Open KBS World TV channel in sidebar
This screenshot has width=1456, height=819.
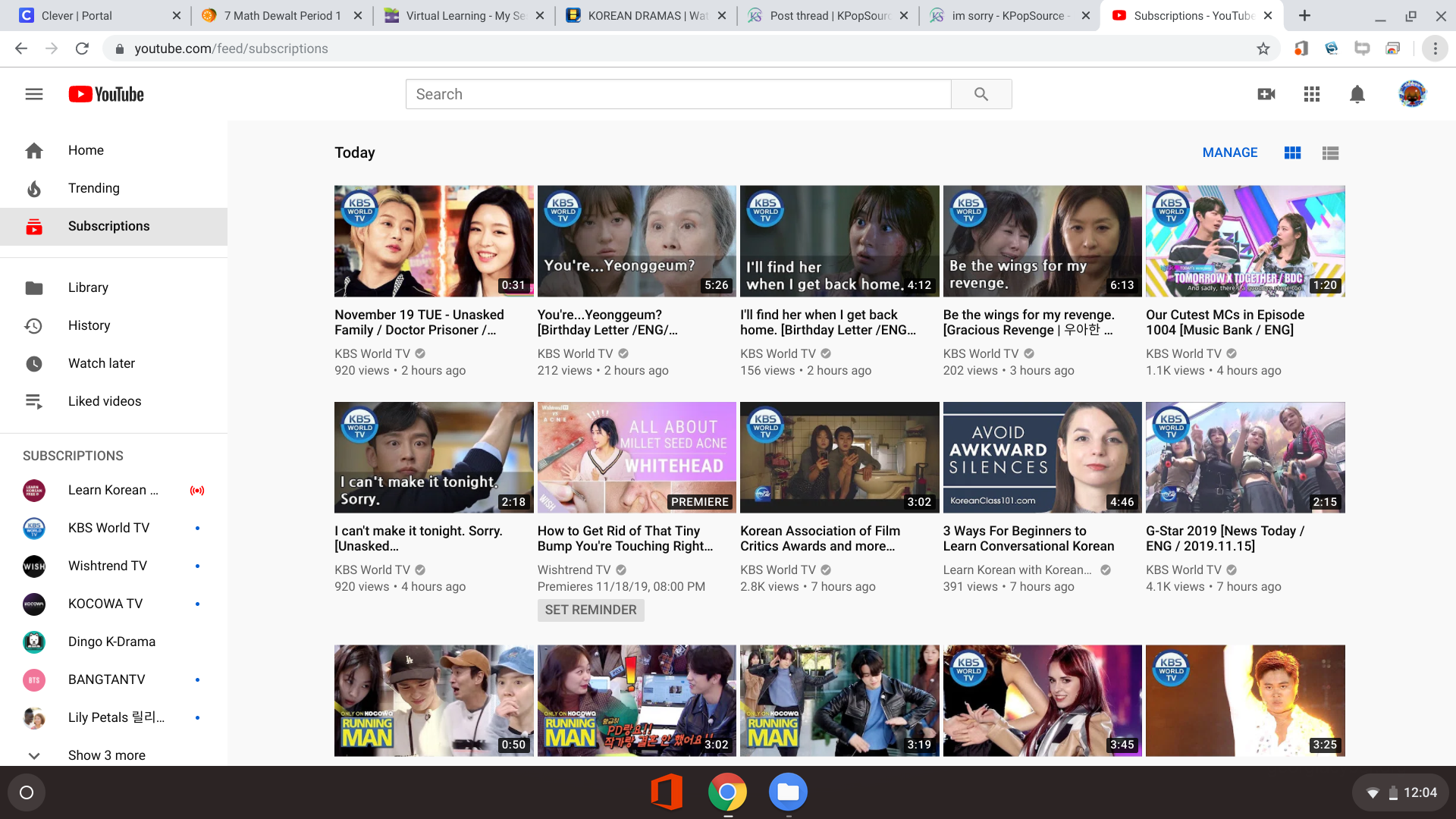click(114, 528)
